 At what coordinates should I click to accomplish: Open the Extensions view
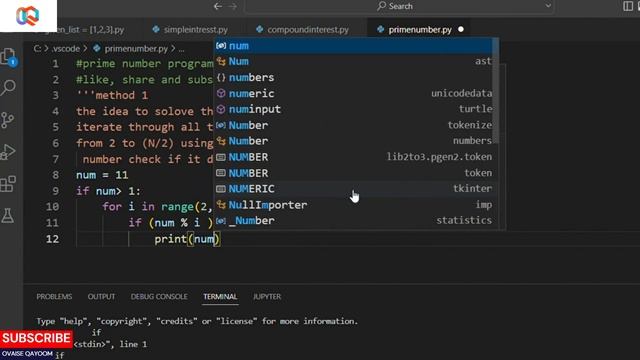[8, 184]
